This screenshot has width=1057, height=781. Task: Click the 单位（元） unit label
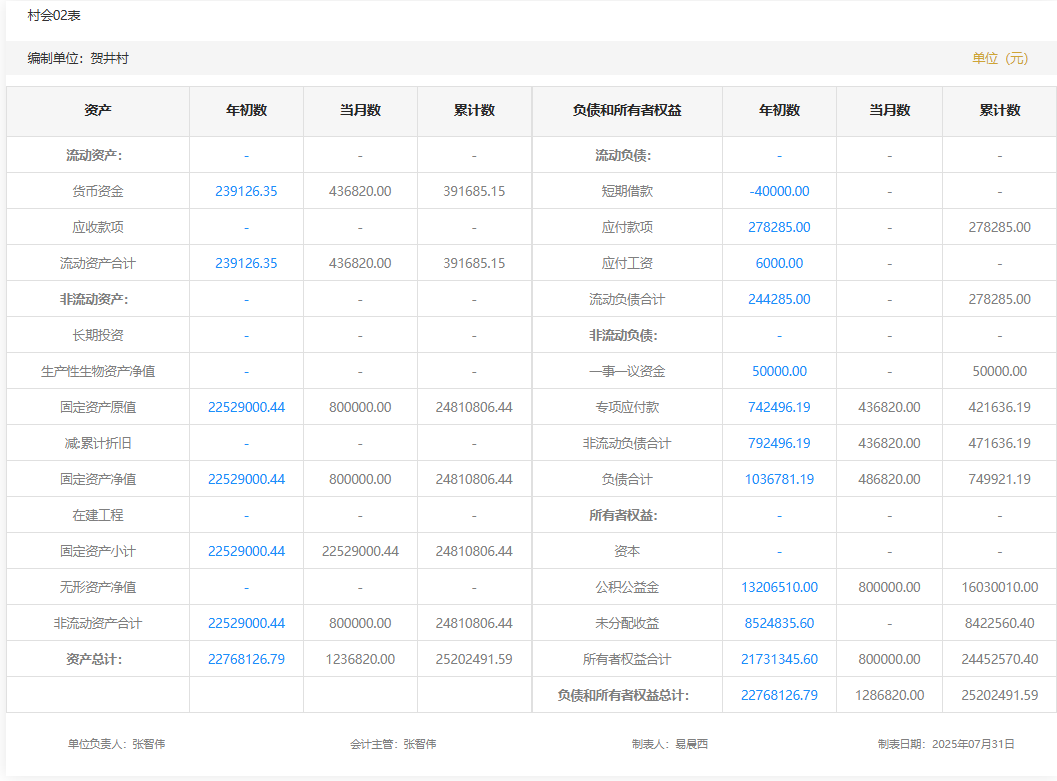[999, 58]
